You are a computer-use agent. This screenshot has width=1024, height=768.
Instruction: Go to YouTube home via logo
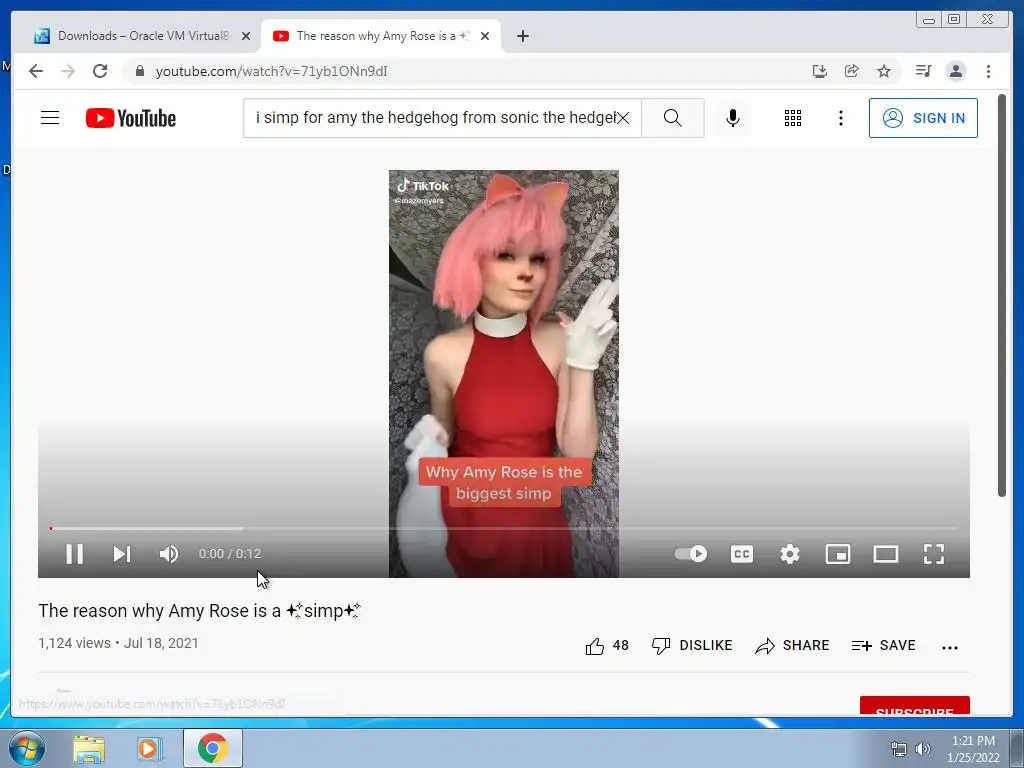pyautogui.click(x=131, y=118)
